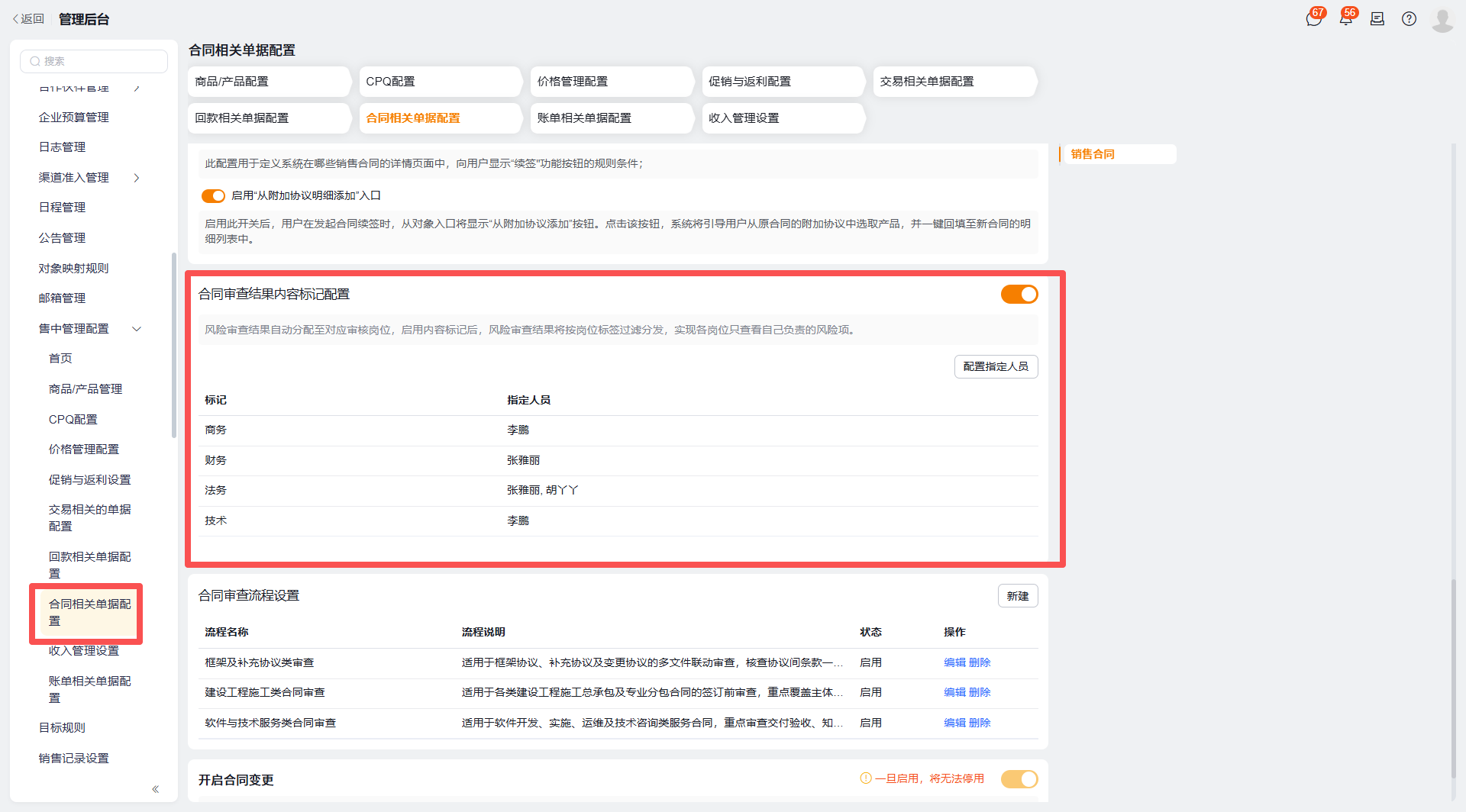
Task: Switch to 促销与返利配置 tab
Action: coord(783,82)
